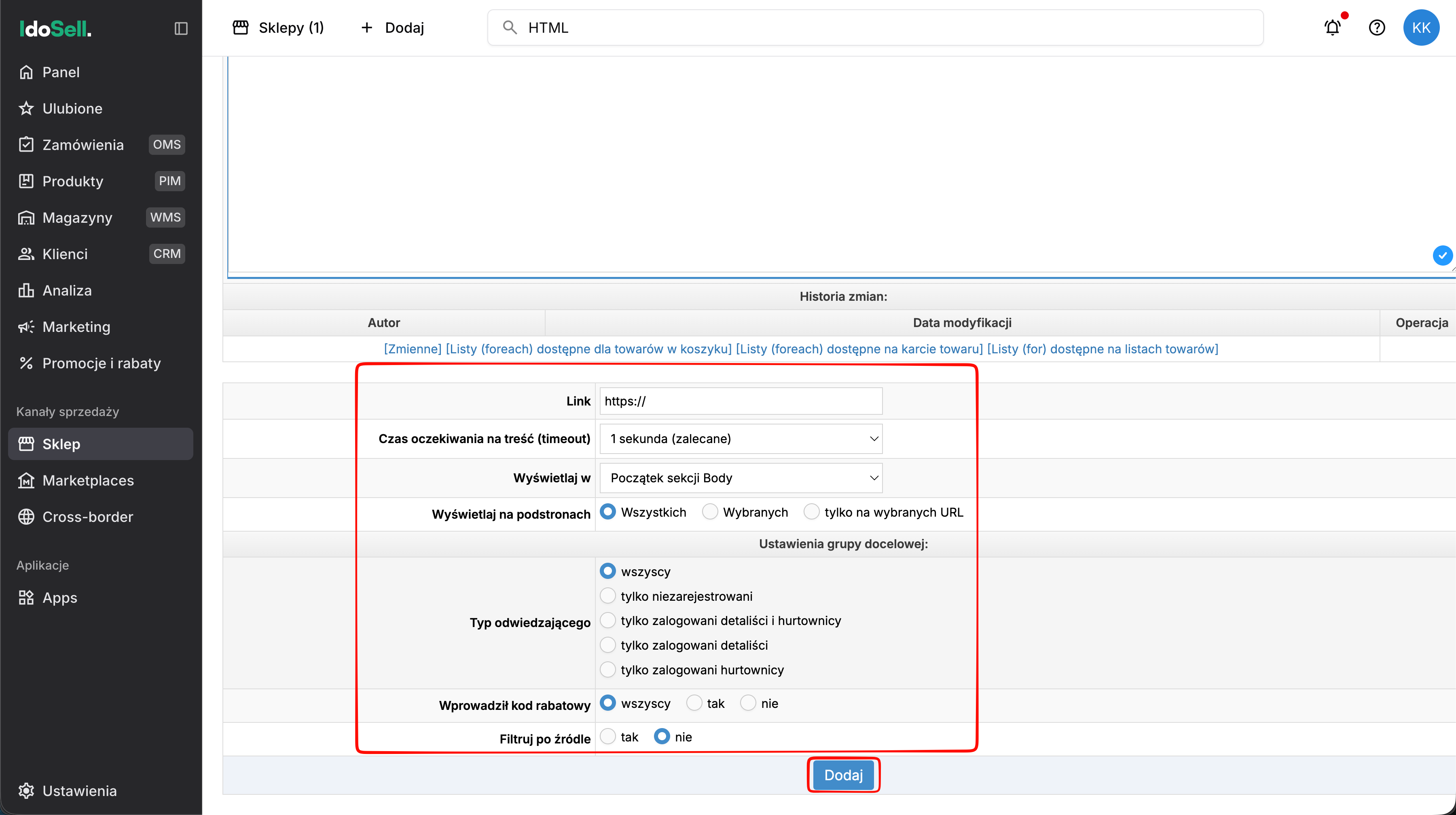Open the Klienci people icon
The width and height of the screenshot is (1456, 815).
coord(26,254)
